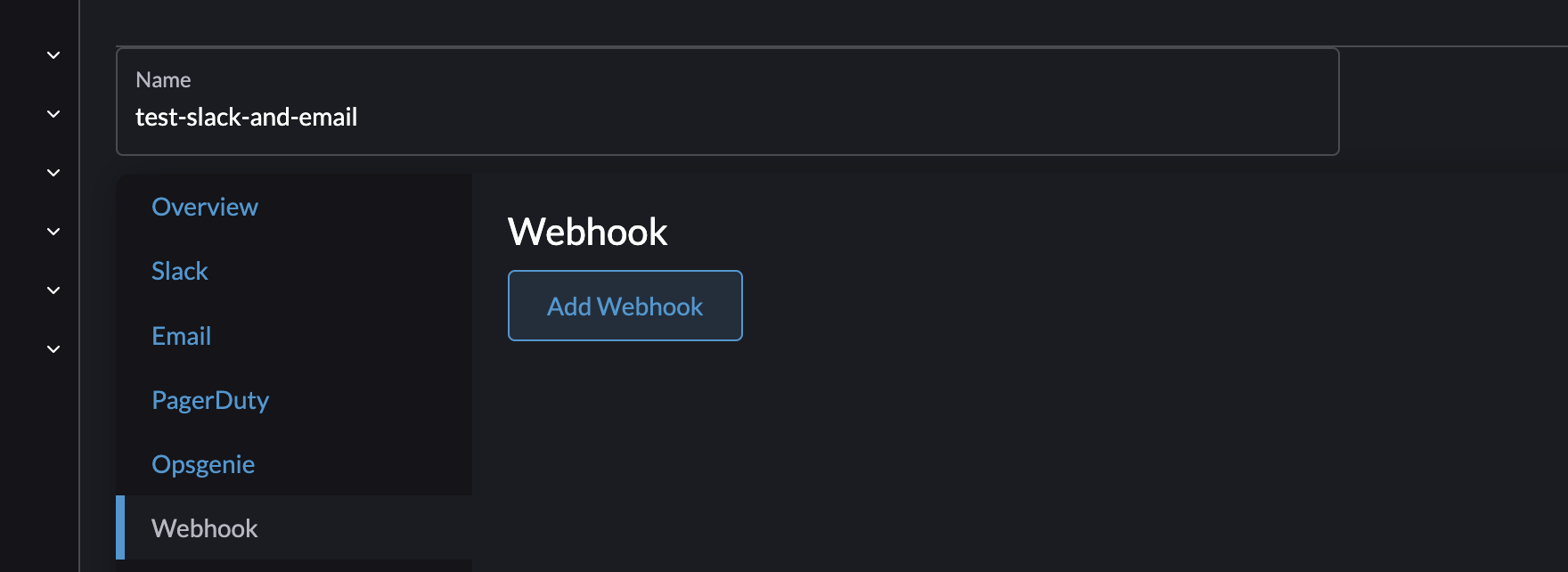Click the Add Webhook button
Viewport: 1568px width, 572px height.
625,306
